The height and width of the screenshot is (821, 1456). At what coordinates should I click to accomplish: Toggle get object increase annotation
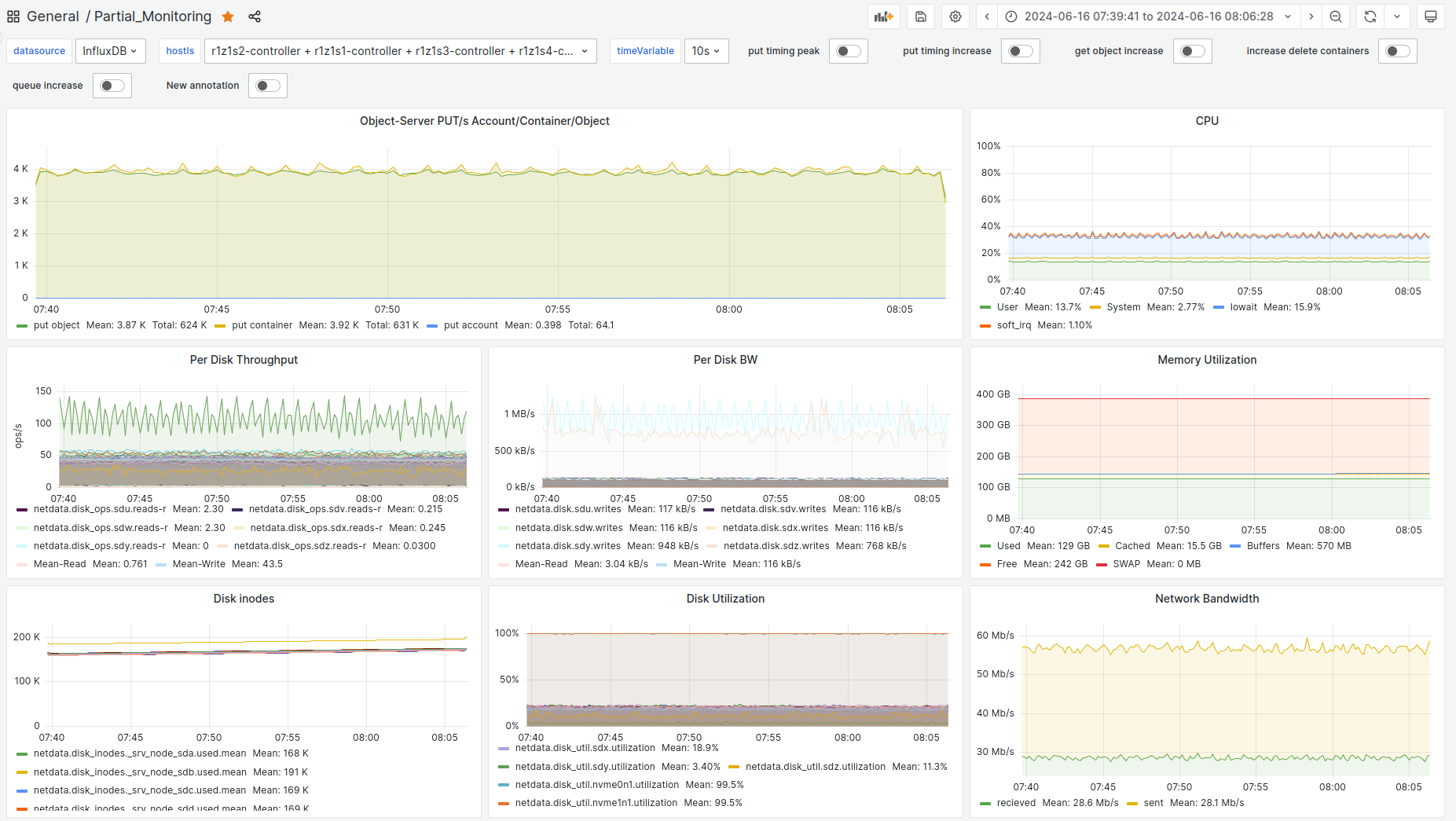(1192, 51)
